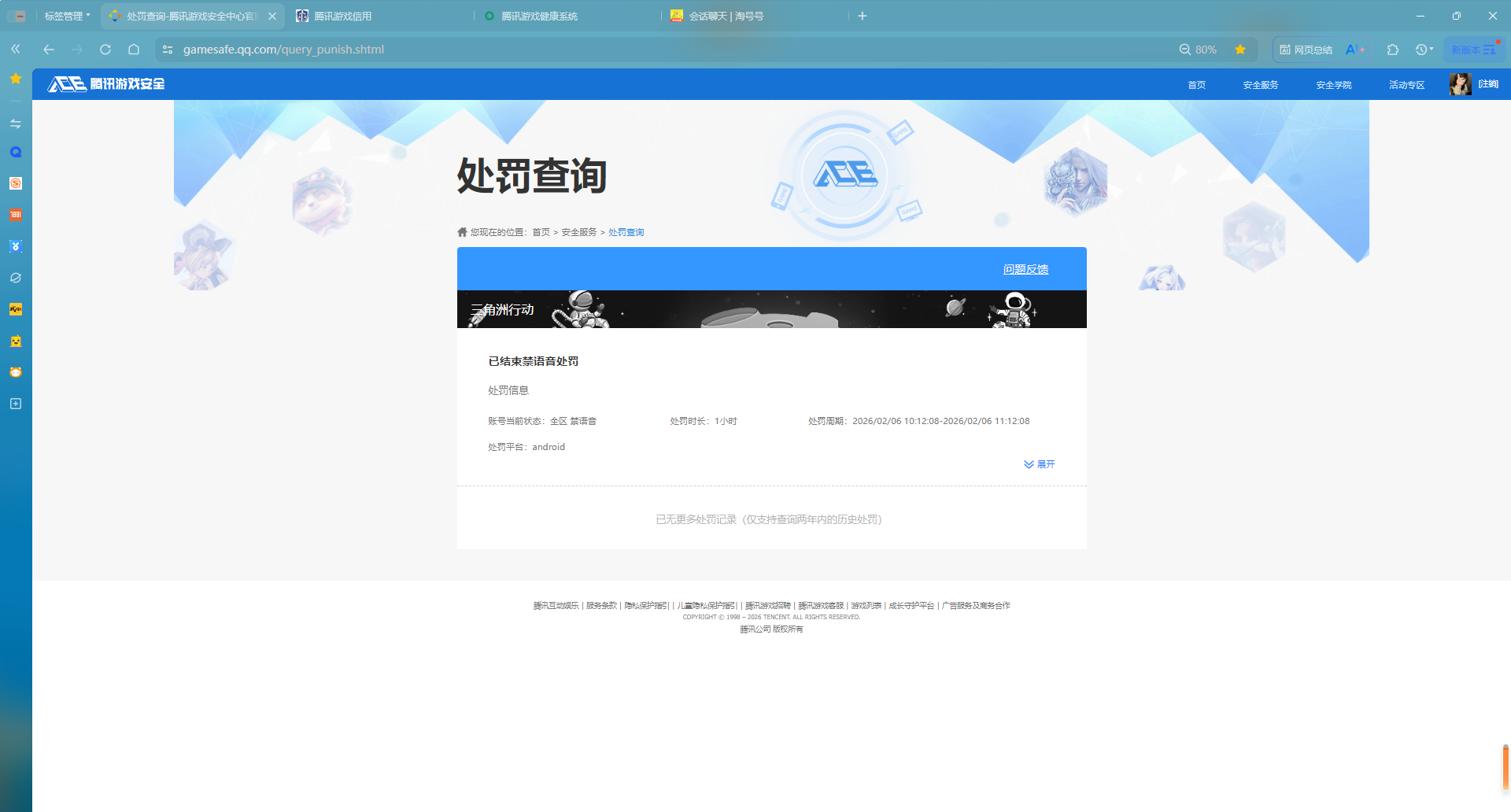
Task: Open the planet explorer sidebar icon
Action: point(16,278)
